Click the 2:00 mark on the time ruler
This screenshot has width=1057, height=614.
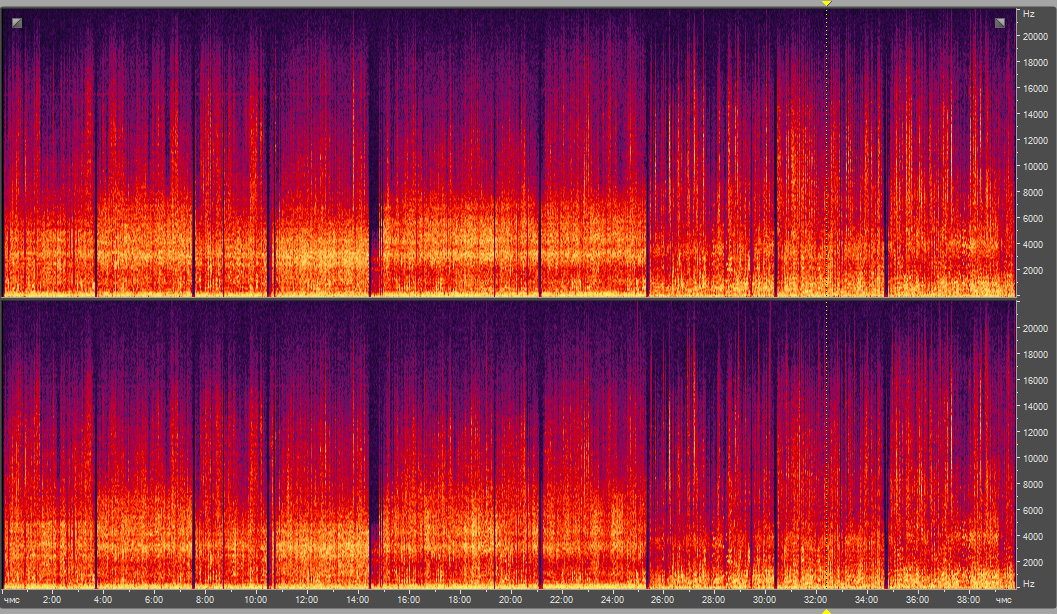[52, 600]
